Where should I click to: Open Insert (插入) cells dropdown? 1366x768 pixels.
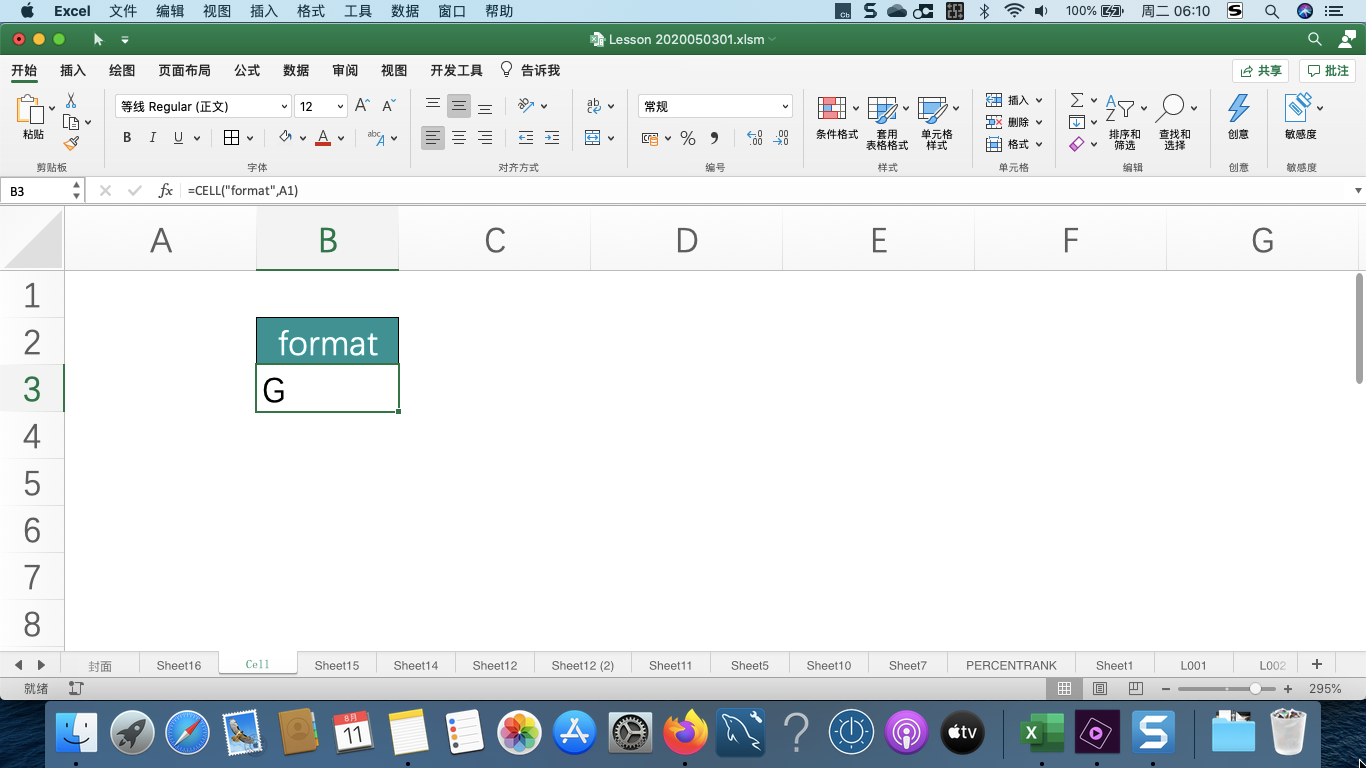1039,100
